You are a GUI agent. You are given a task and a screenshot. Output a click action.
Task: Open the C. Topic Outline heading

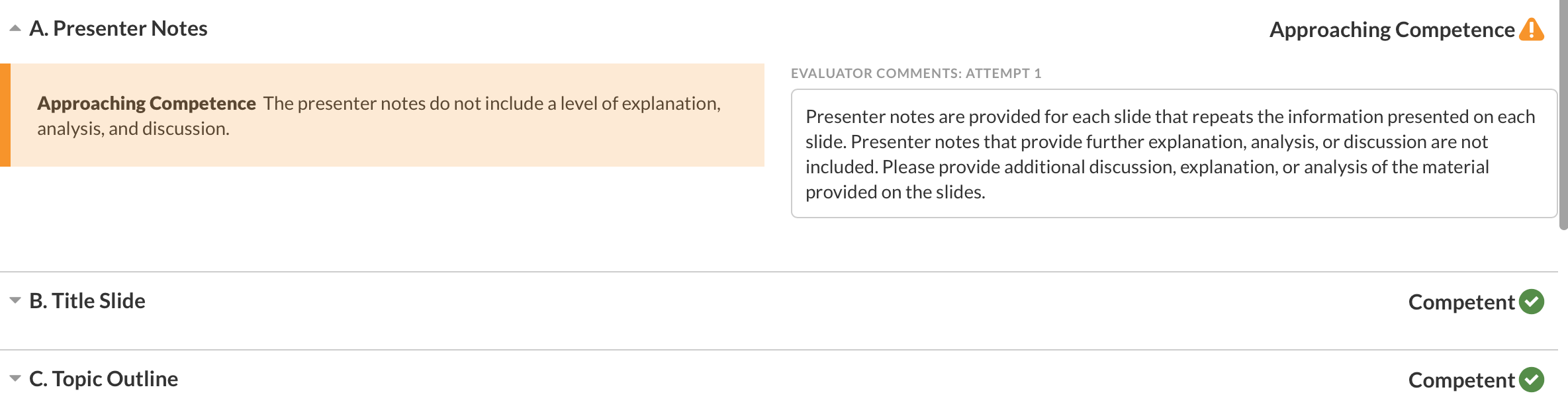[x=104, y=379]
